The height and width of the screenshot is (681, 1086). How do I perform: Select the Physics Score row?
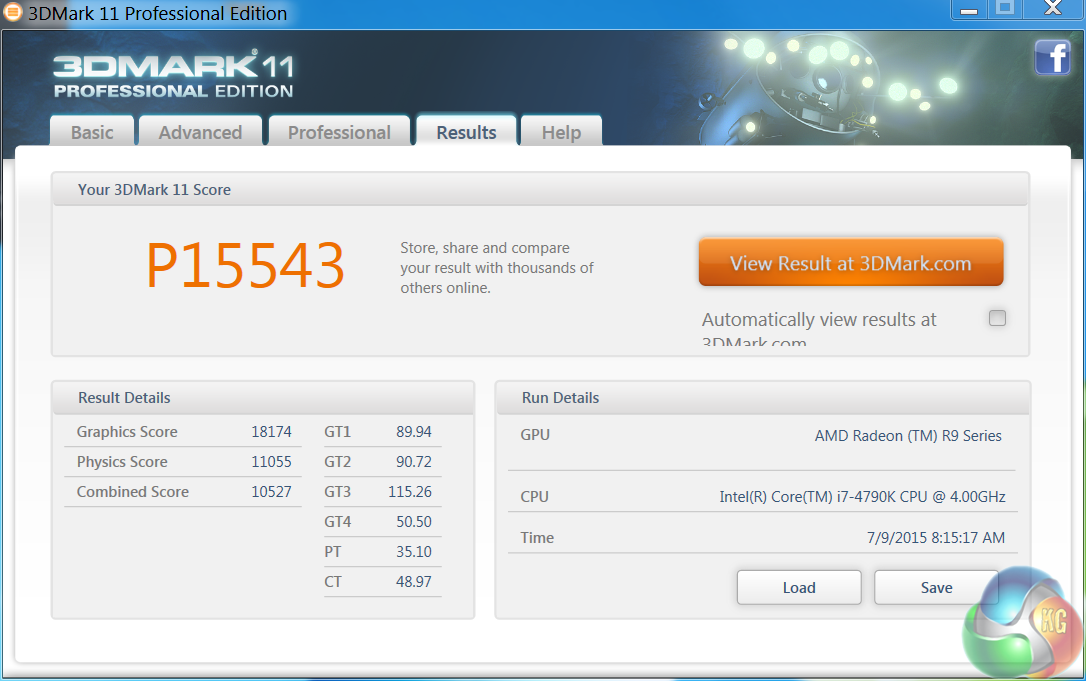[184, 461]
